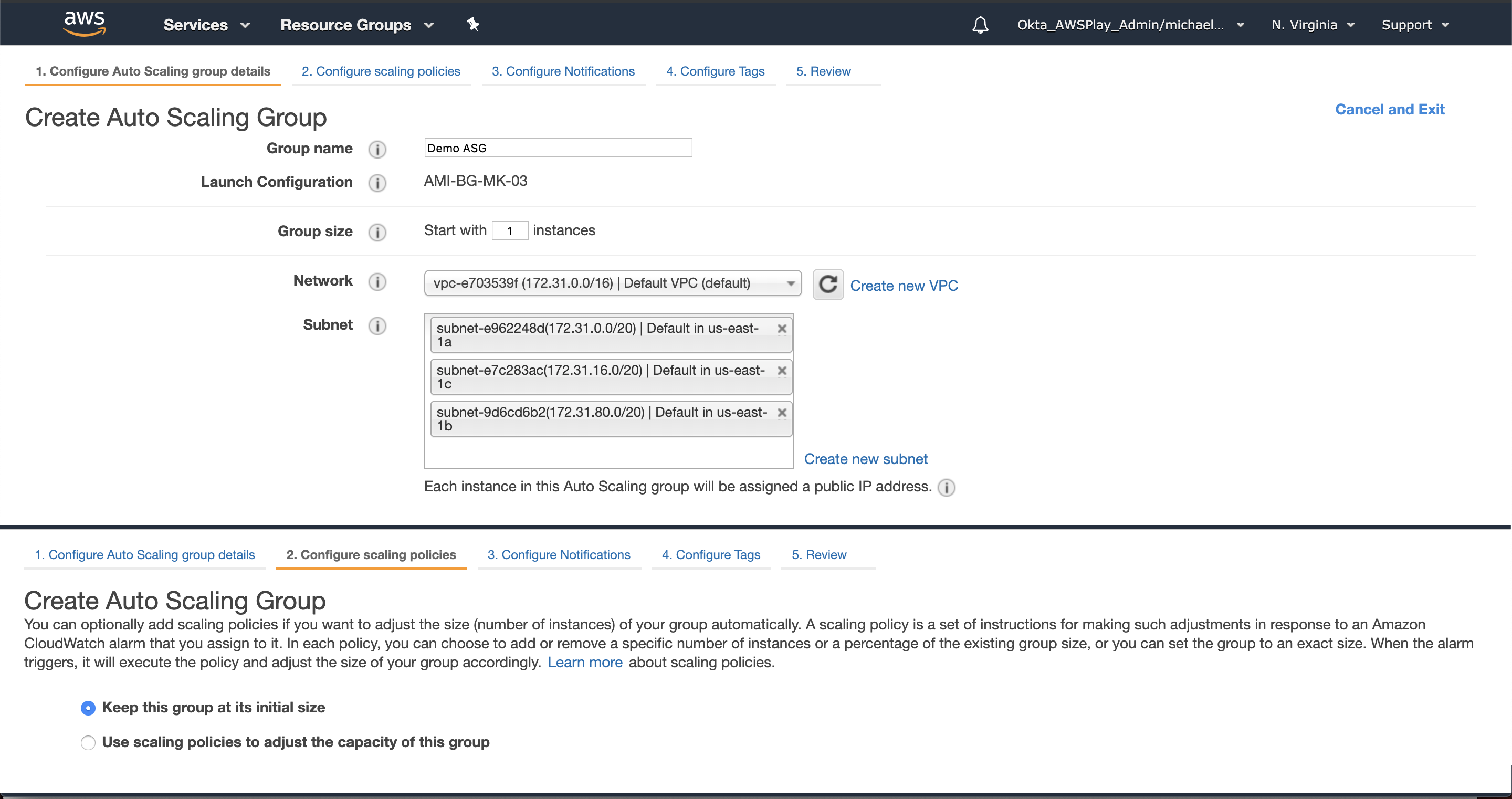Open the Okta_AWSPlay_Admin account dropdown

(1130, 25)
